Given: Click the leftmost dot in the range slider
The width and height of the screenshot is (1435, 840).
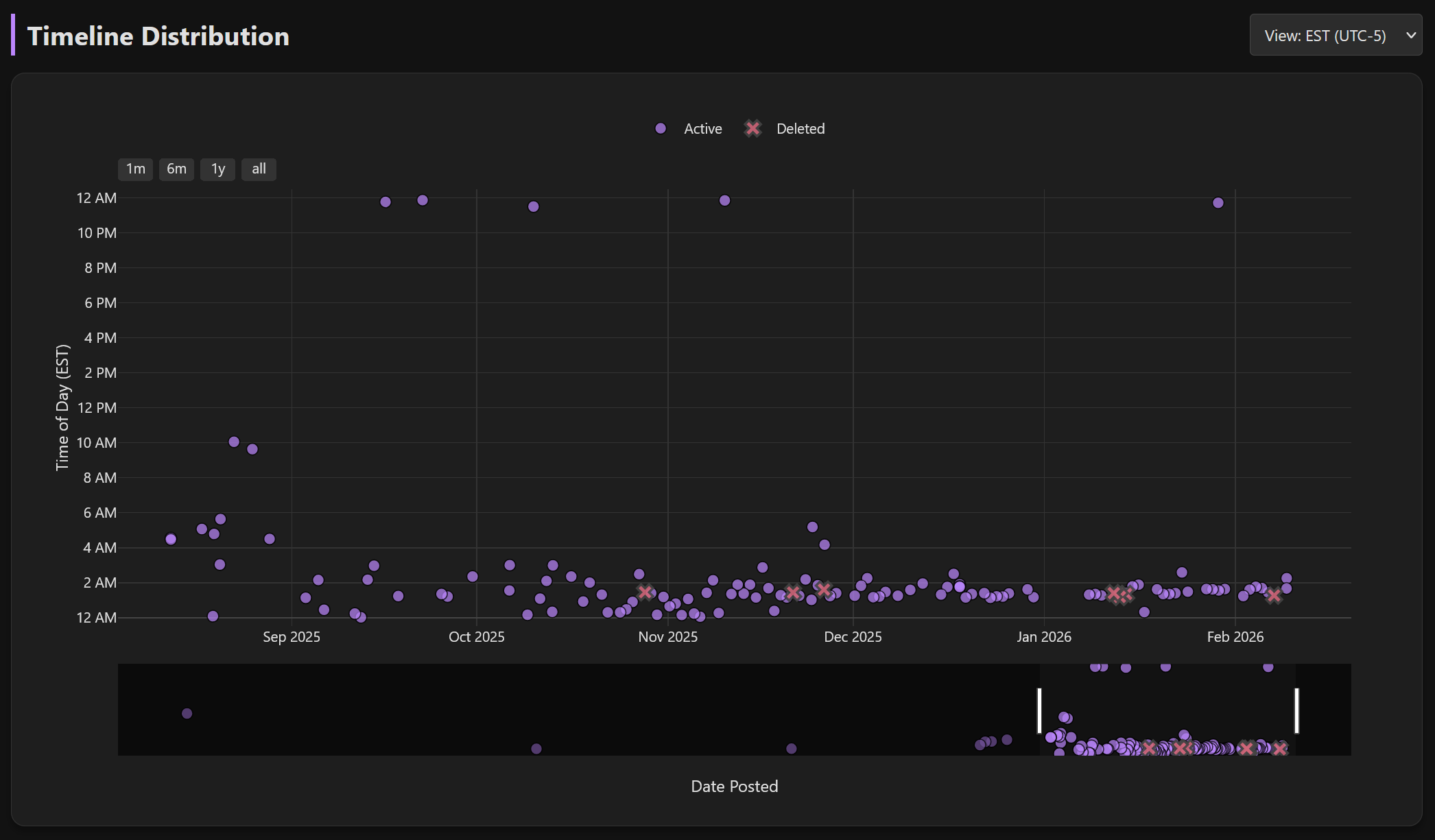Looking at the screenshot, I should point(187,714).
